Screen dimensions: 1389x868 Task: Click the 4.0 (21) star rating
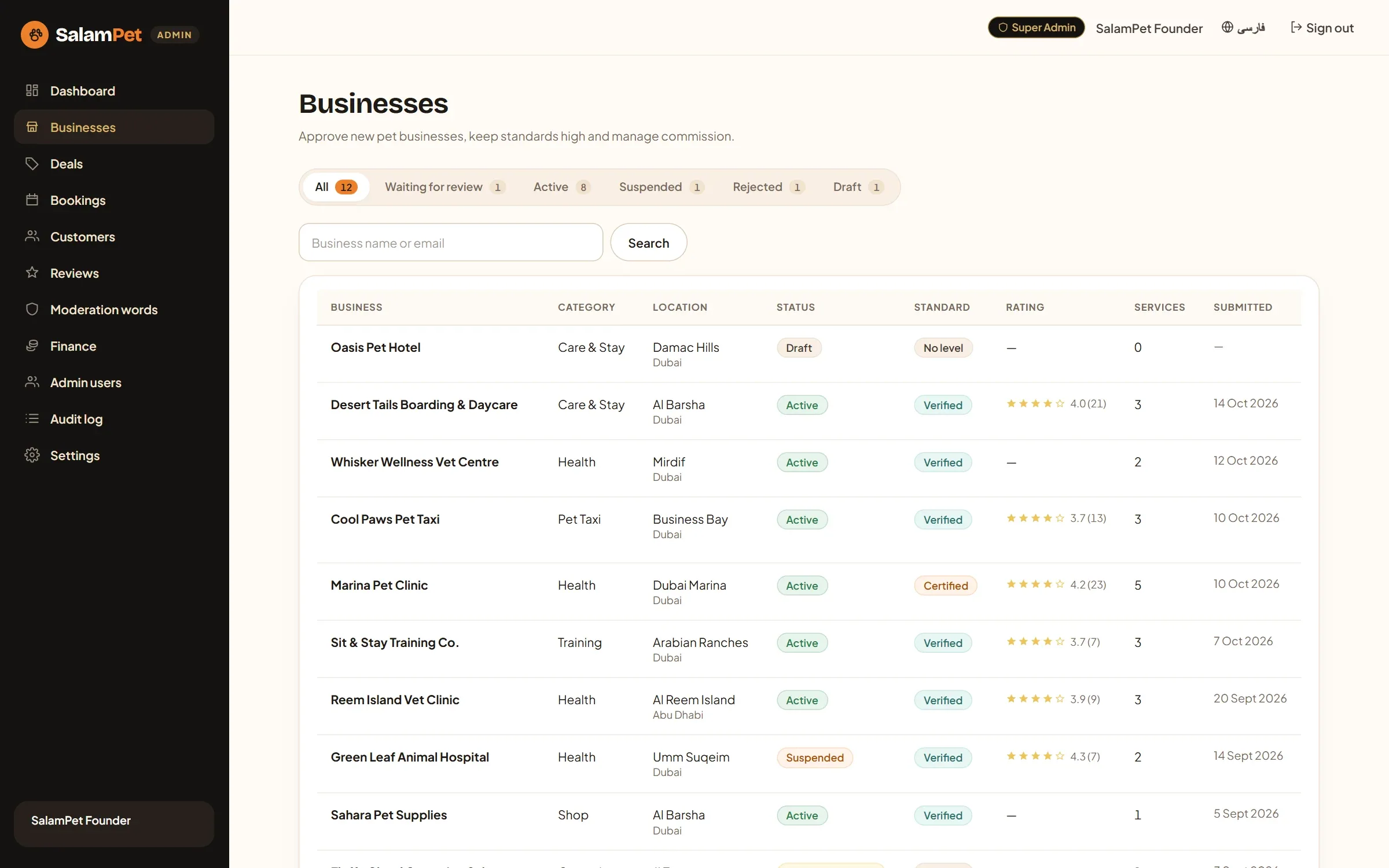point(1056,403)
